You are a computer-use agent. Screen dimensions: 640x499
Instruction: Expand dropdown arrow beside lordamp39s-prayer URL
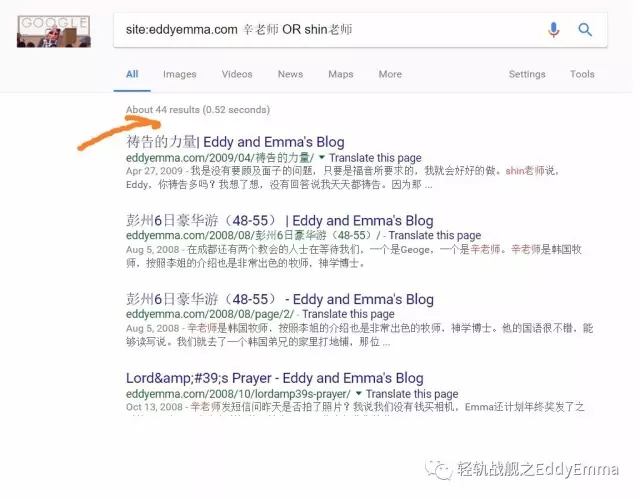pos(358,393)
